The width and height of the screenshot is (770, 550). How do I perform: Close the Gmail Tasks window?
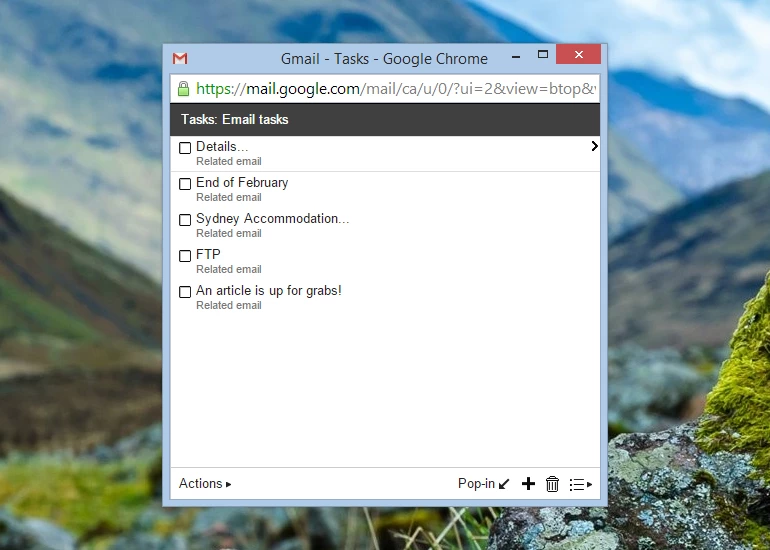tap(578, 55)
